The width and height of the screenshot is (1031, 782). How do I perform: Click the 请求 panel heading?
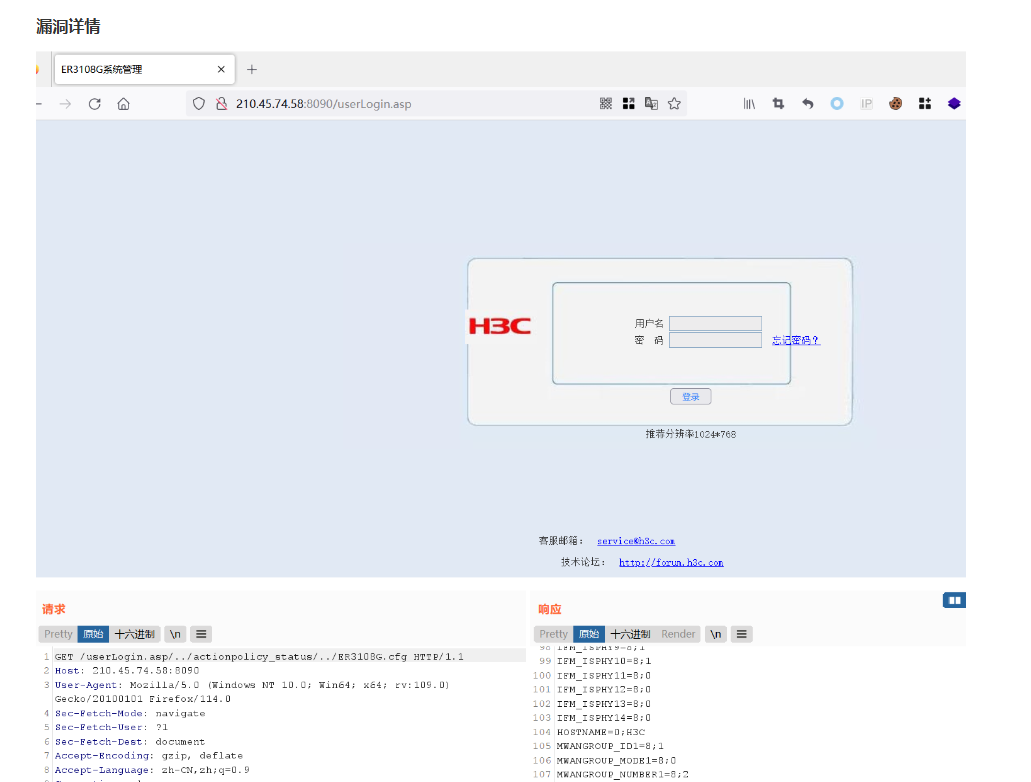pyautogui.click(x=54, y=609)
